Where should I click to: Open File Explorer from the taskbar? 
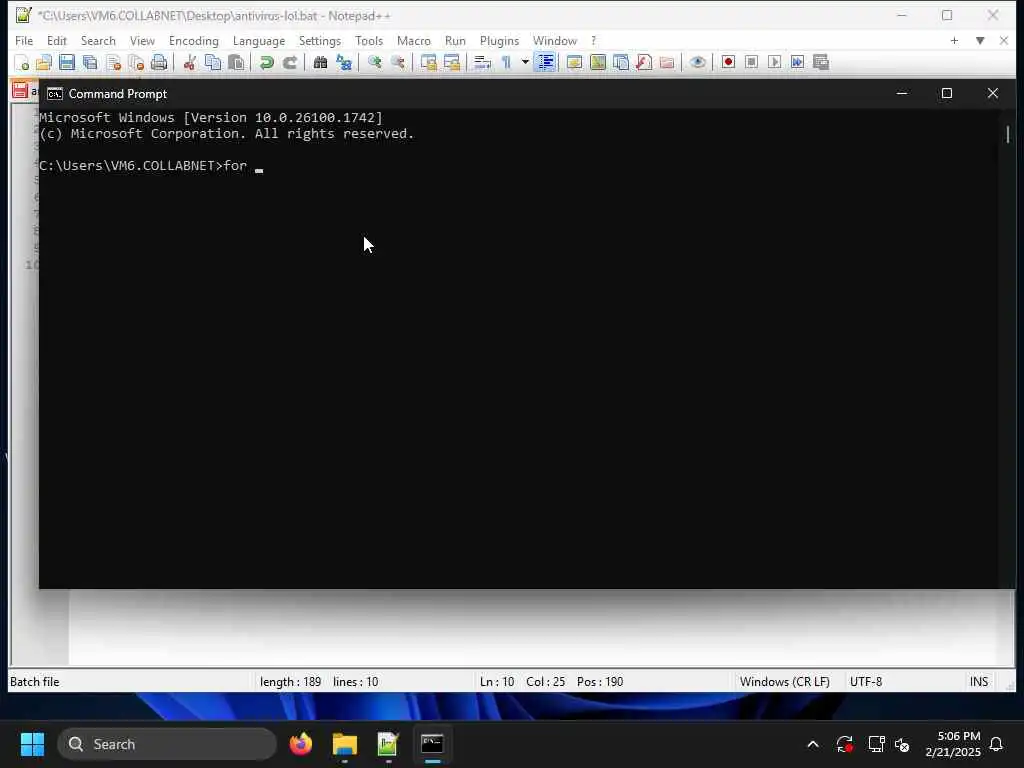coord(345,744)
